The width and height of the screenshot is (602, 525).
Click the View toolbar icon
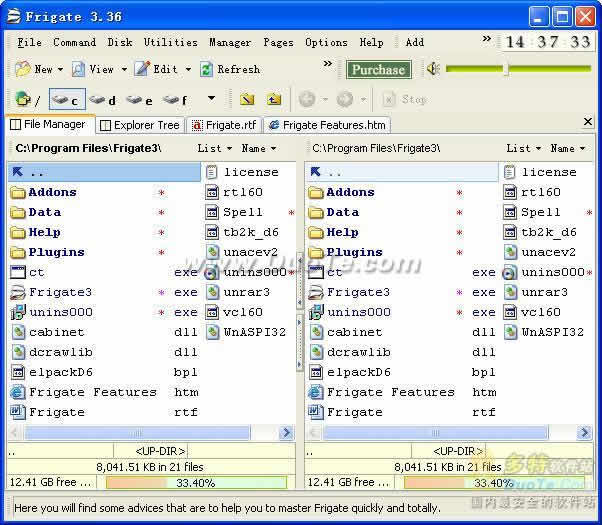coord(79,70)
